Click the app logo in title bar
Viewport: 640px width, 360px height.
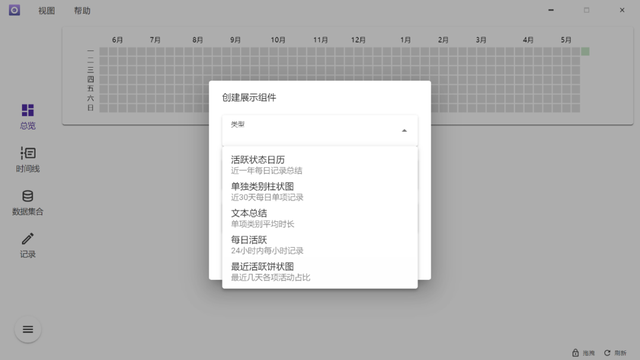click(x=14, y=10)
